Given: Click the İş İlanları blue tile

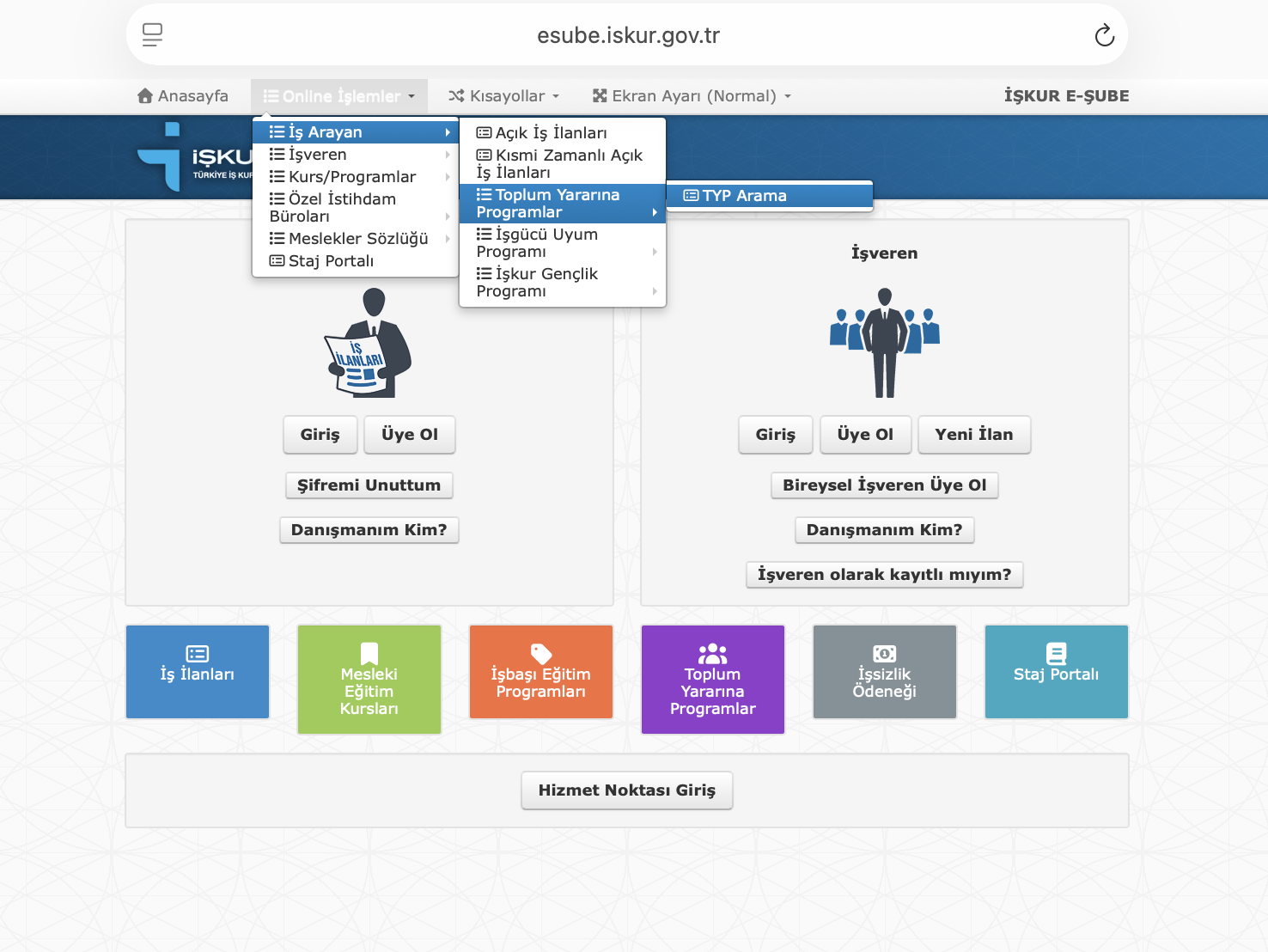Looking at the screenshot, I should (198, 671).
